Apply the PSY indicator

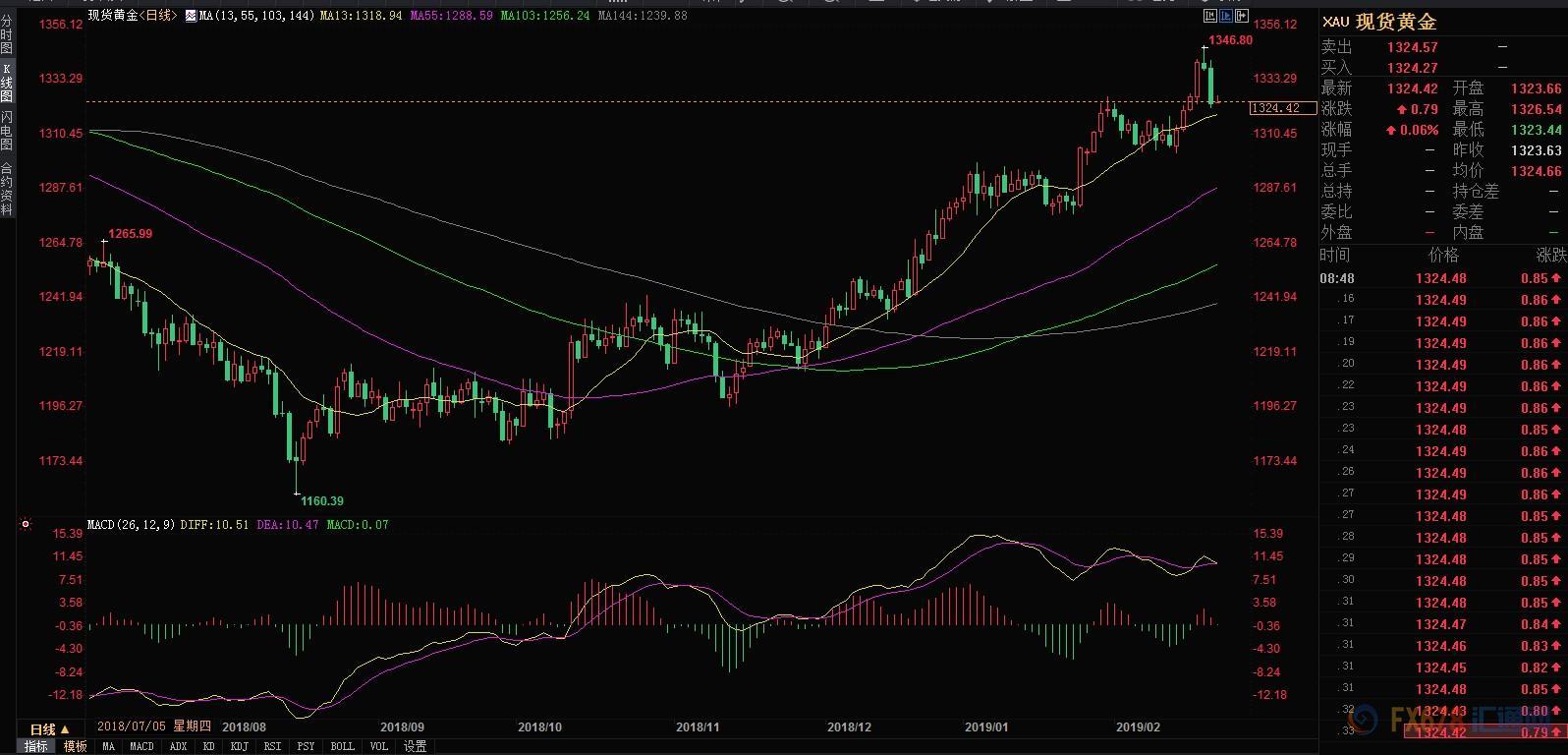coord(306,747)
